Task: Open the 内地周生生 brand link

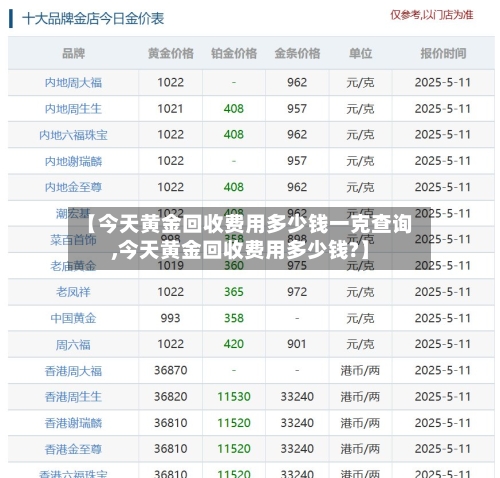Action: tap(73, 109)
